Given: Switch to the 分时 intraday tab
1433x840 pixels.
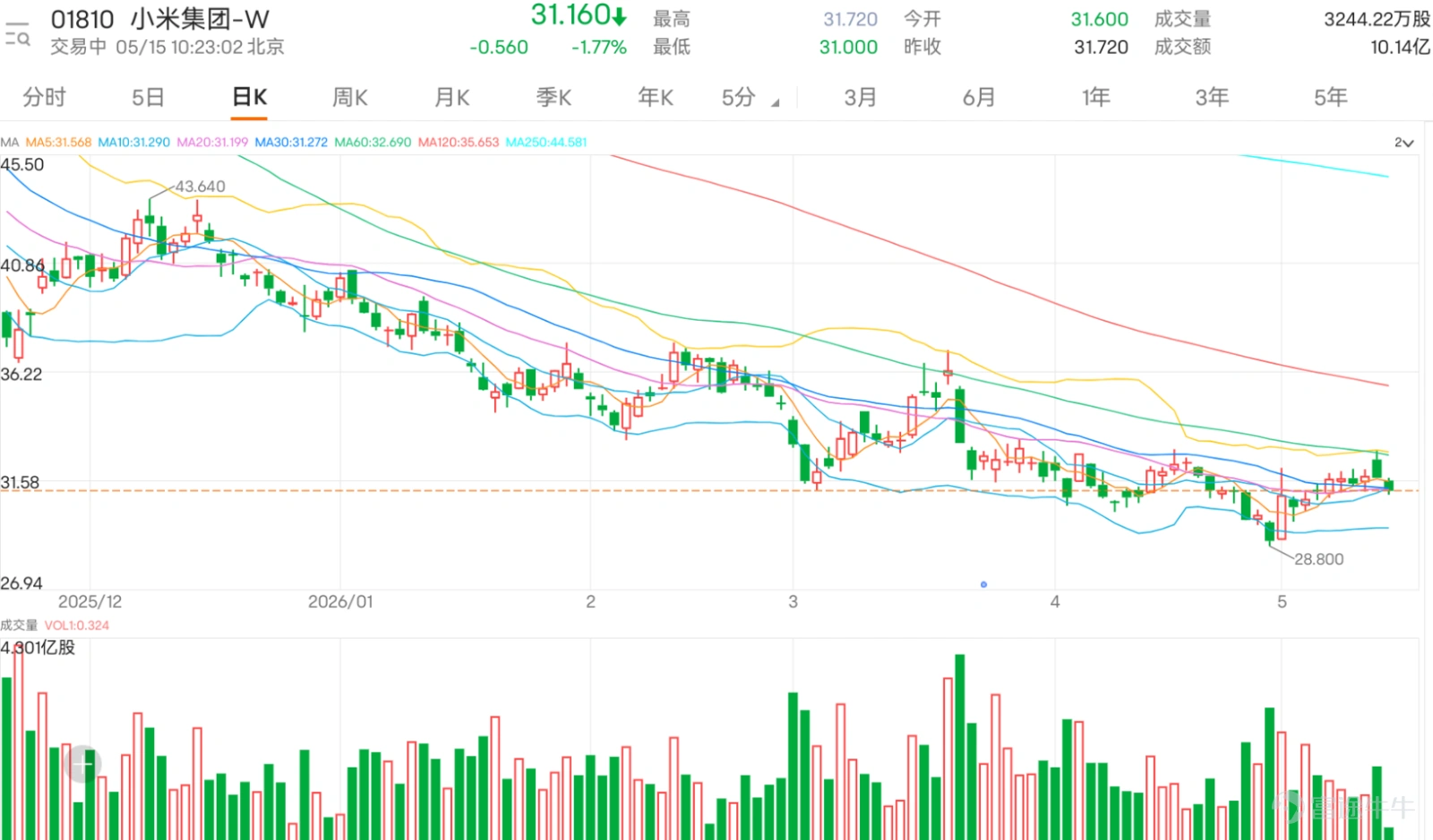Looking at the screenshot, I should [45, 97].
